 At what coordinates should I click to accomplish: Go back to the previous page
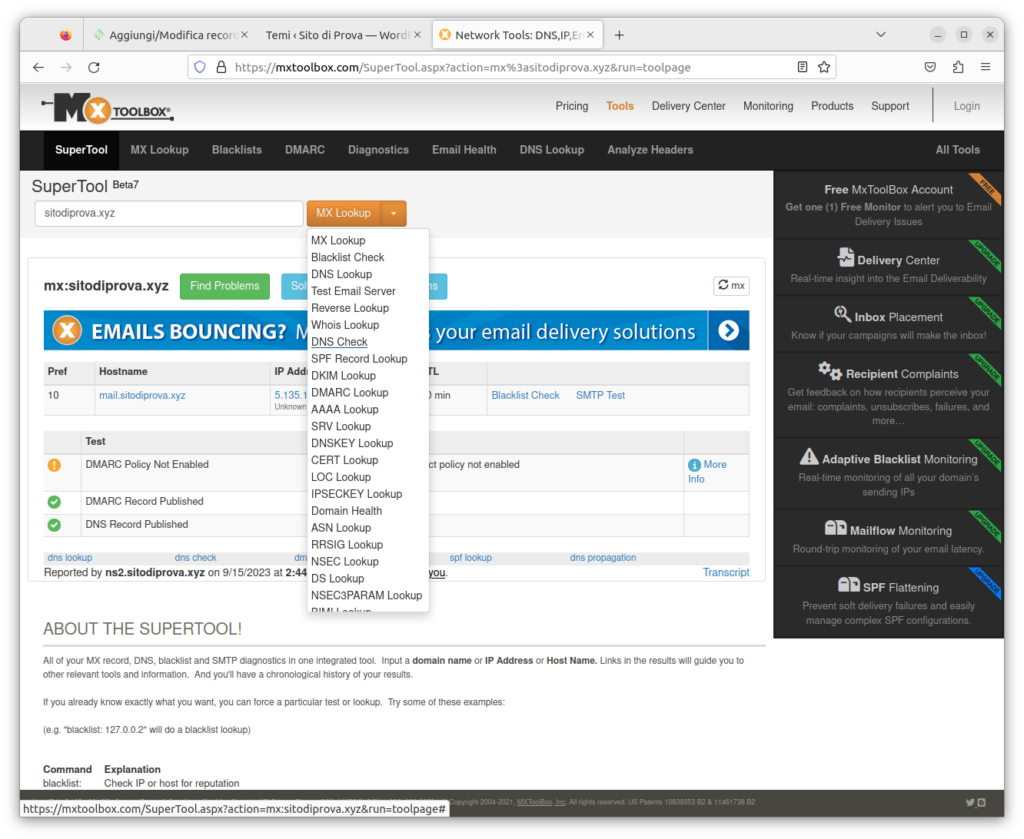[39, 67]
